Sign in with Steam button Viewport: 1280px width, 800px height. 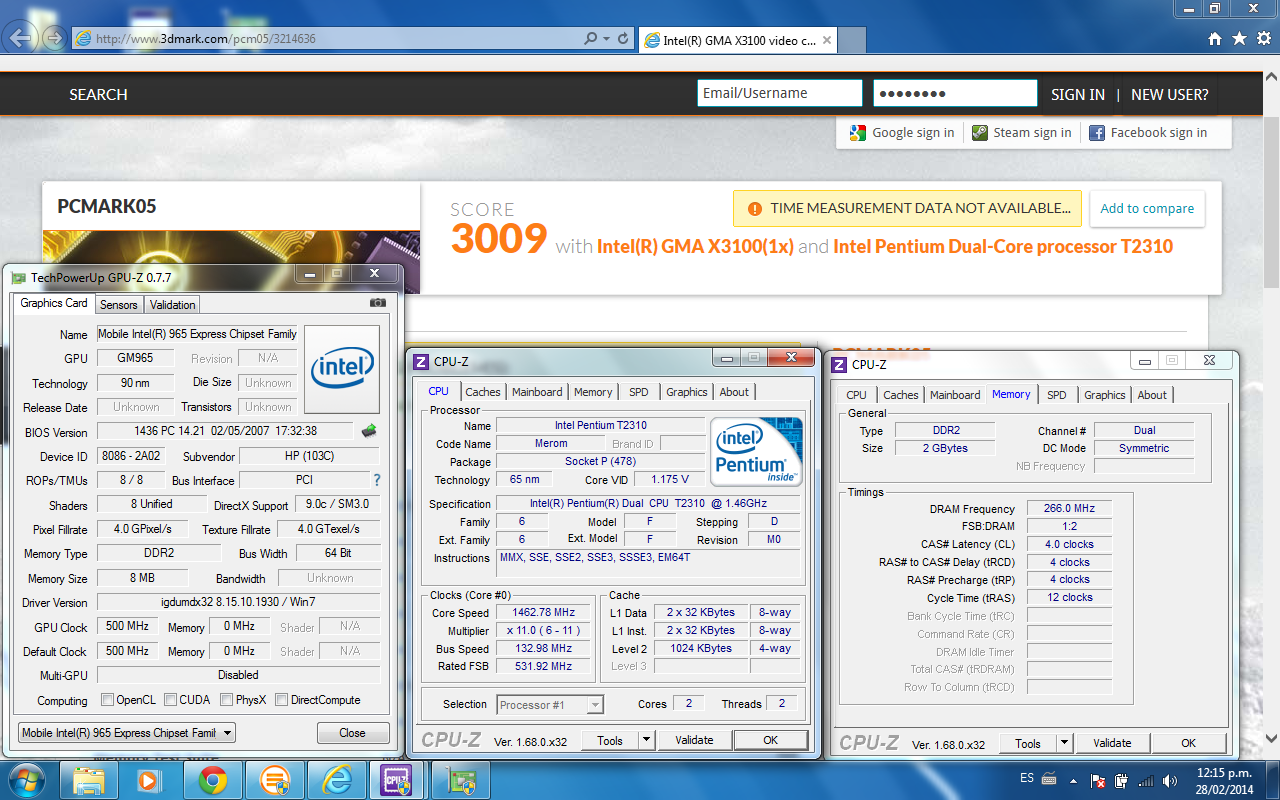(1022, 132)
